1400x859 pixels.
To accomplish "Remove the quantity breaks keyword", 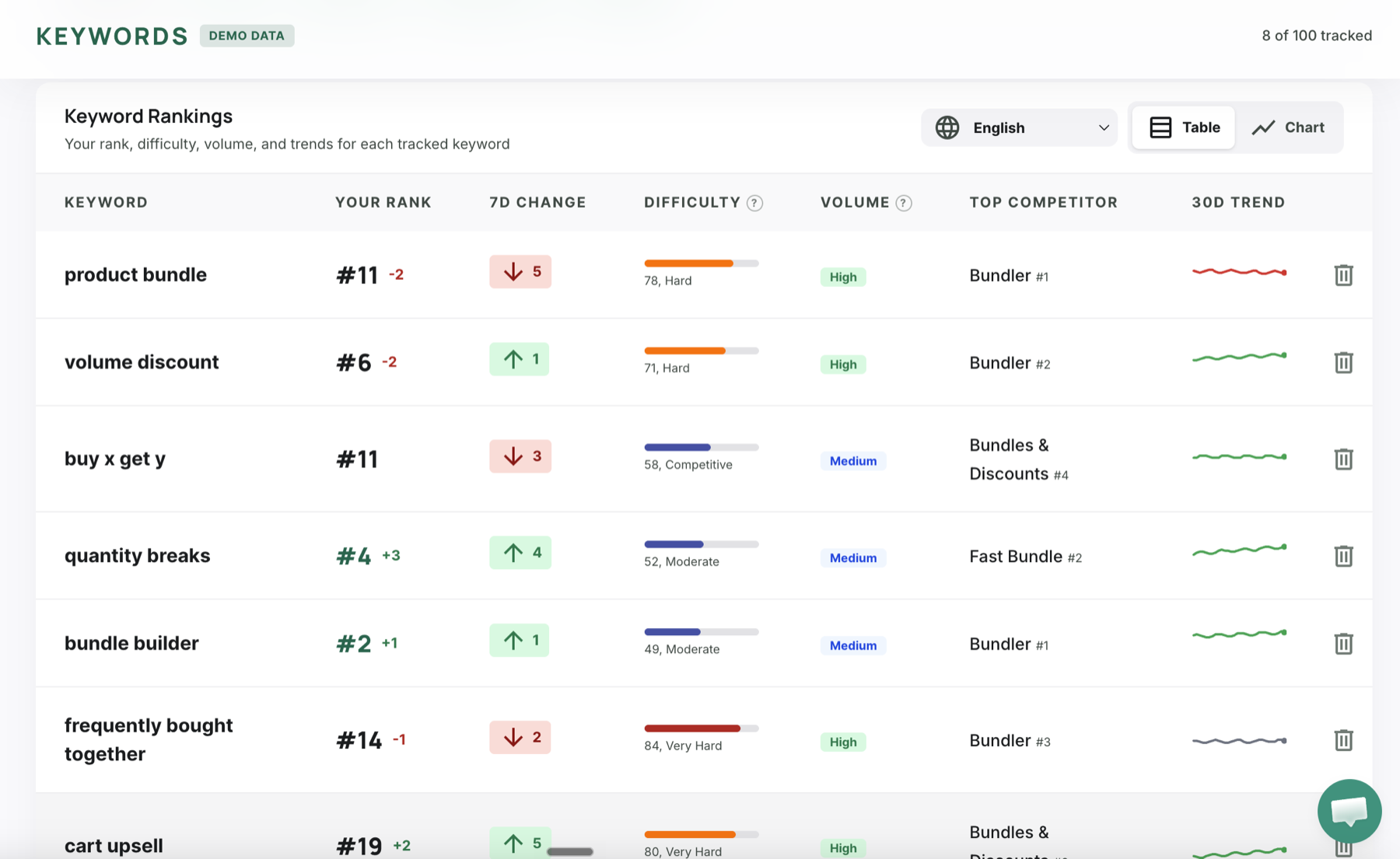I will point(1343,556).
